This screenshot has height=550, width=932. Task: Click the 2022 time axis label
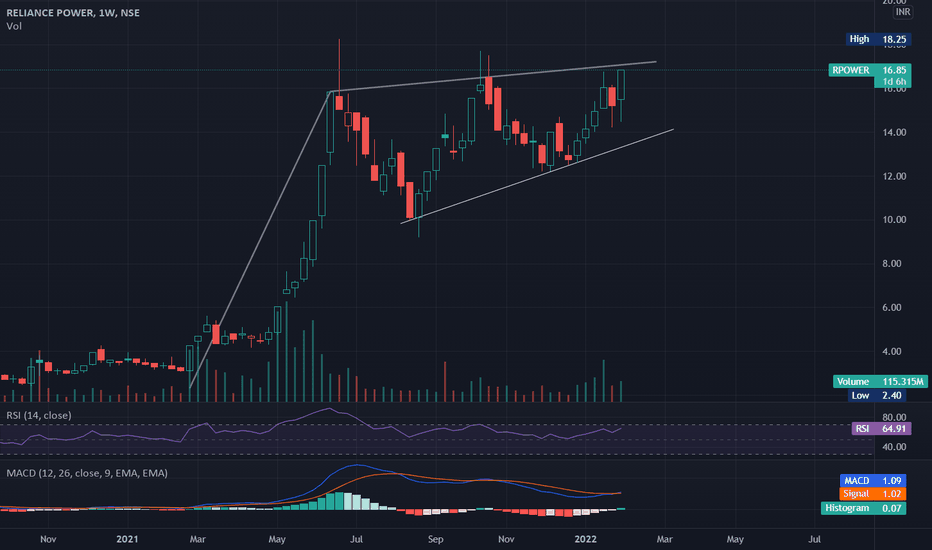pos(585,539)
